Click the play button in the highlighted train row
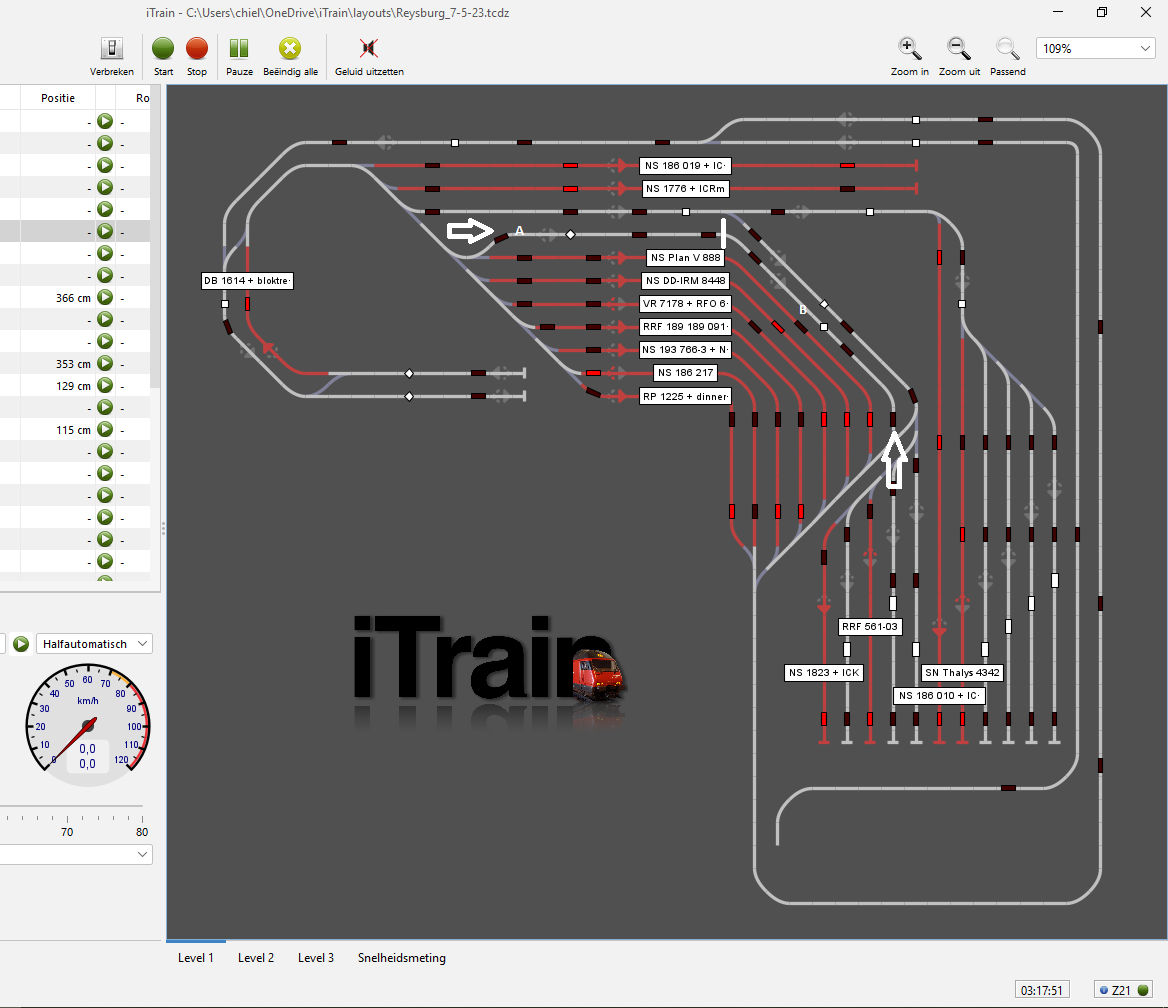This screenshot has width=1168, height=1008. [105, 231]
